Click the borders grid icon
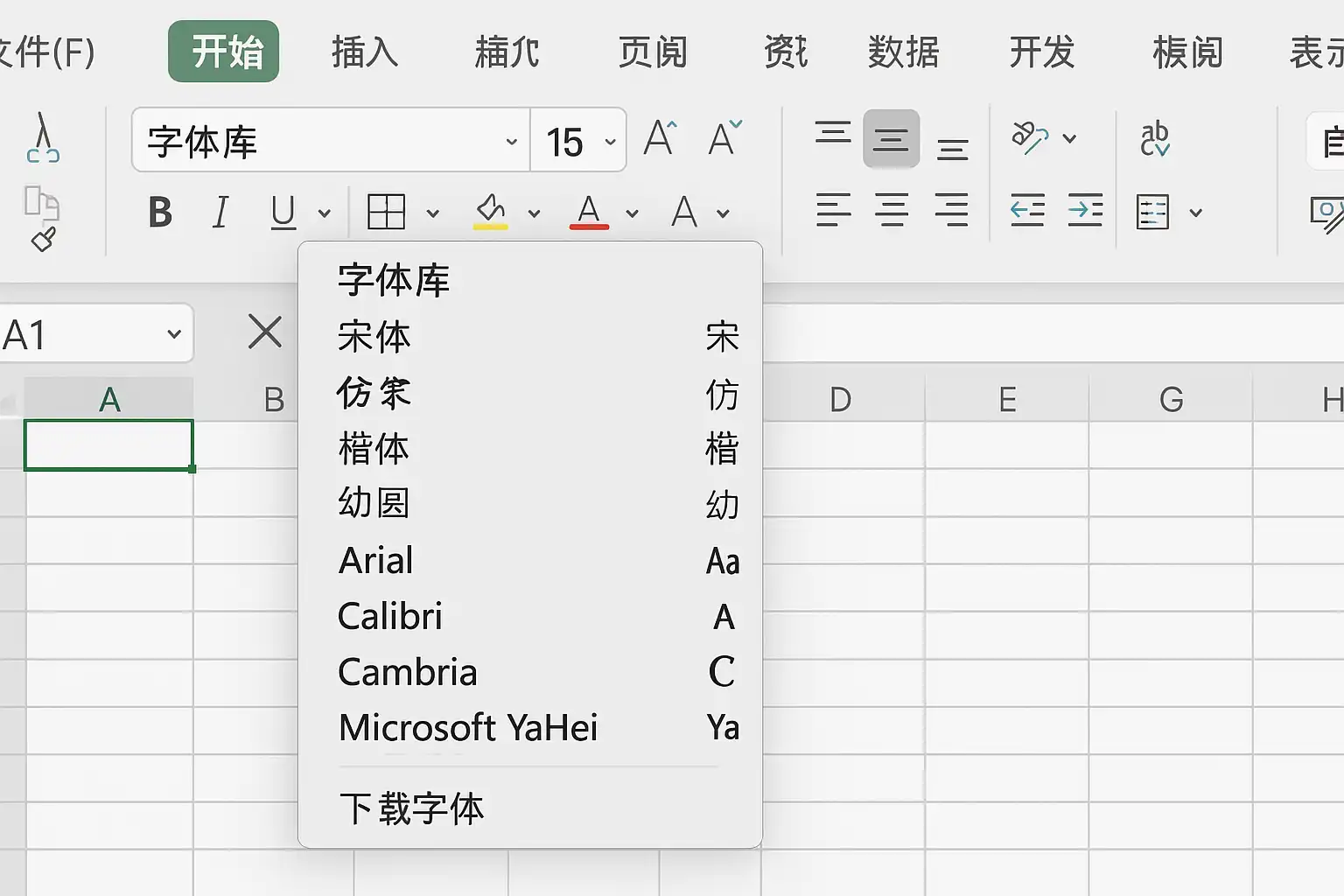Viewport: 1344px width, 896px height. click(386, 212)
